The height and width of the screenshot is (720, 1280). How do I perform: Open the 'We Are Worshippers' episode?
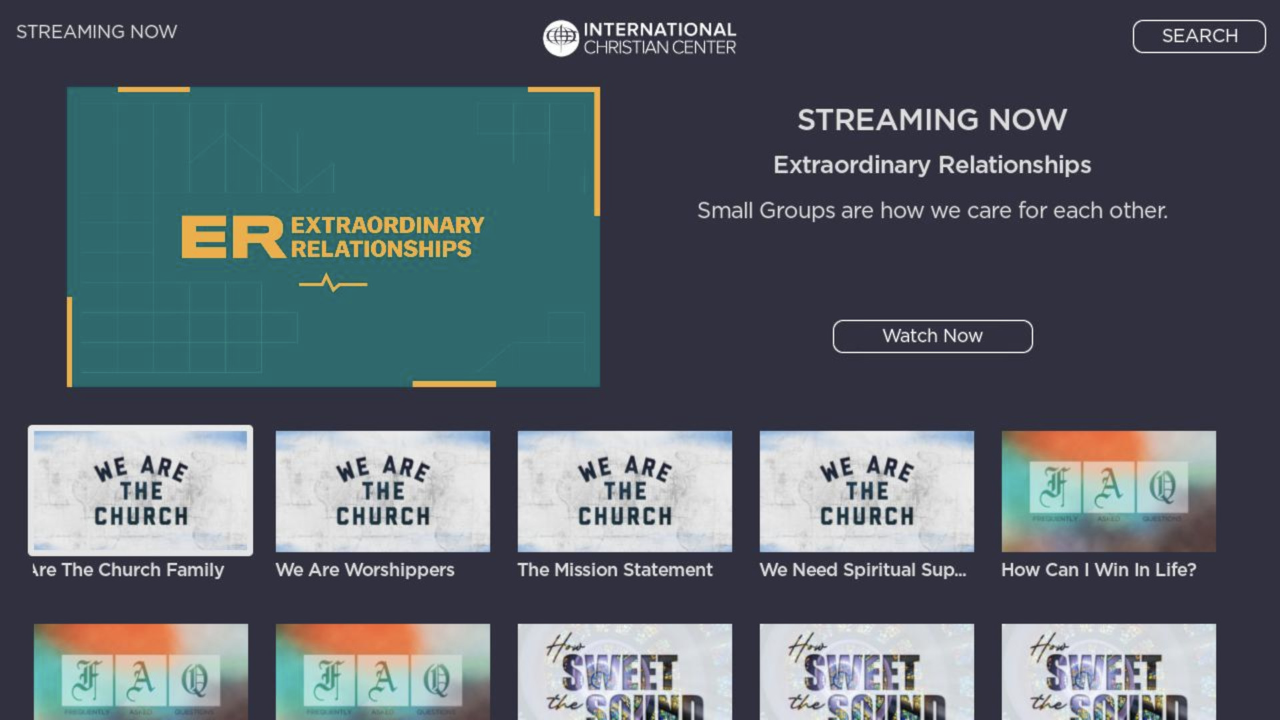(382, 490)
